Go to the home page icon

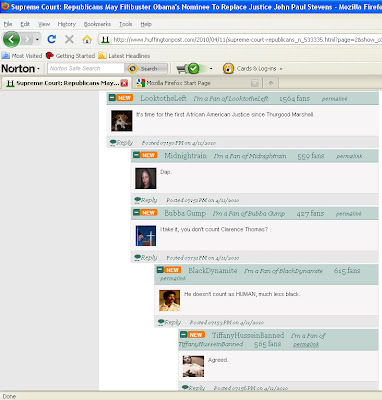coord(87,39)
